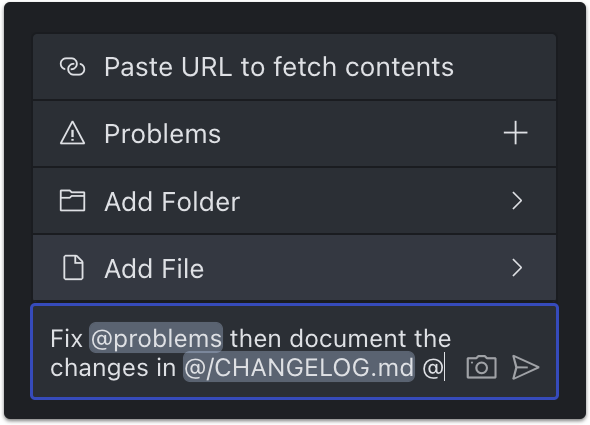
Task: Click the word Fix in the message
Action: pos(66,338)
